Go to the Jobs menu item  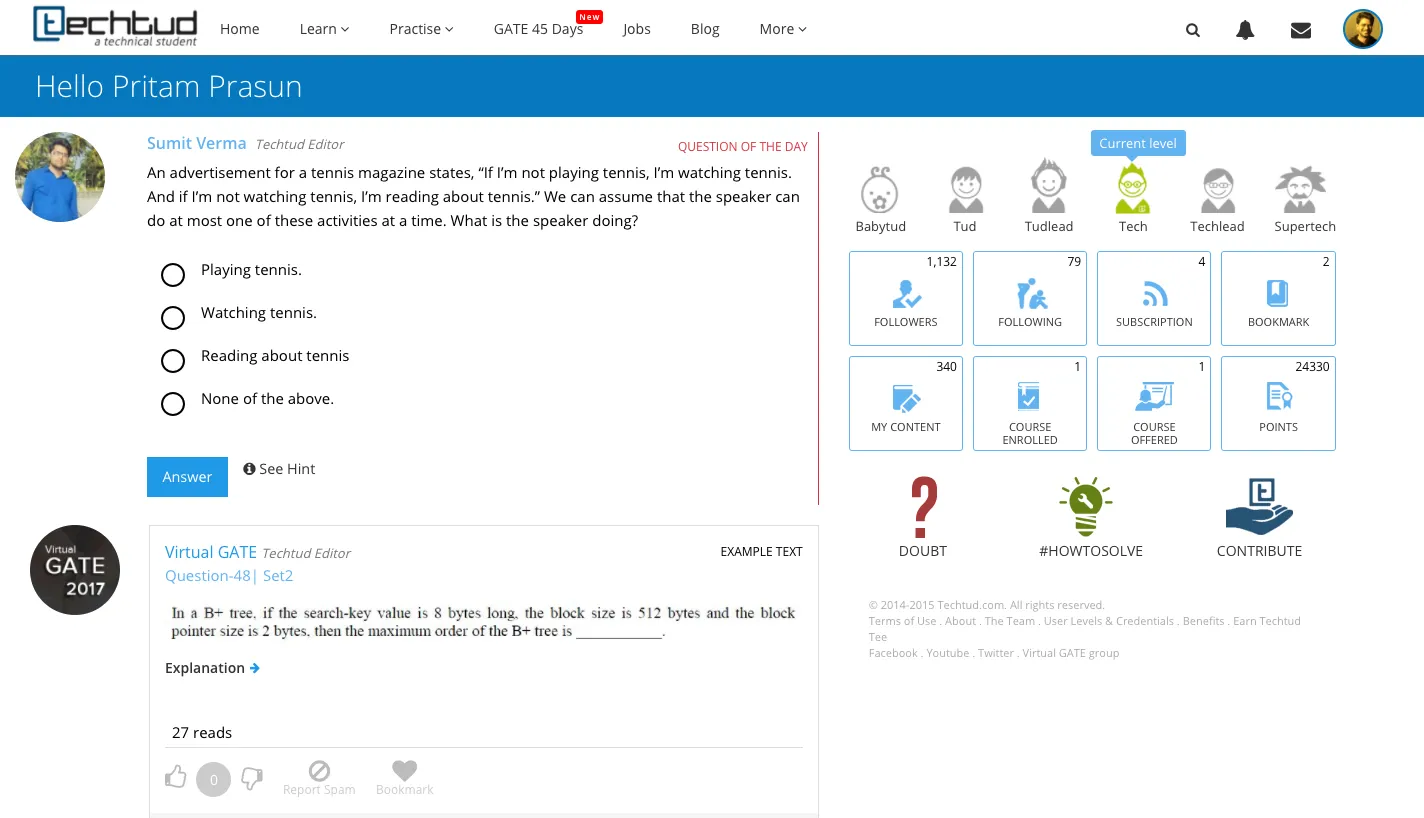click(636, 28)
